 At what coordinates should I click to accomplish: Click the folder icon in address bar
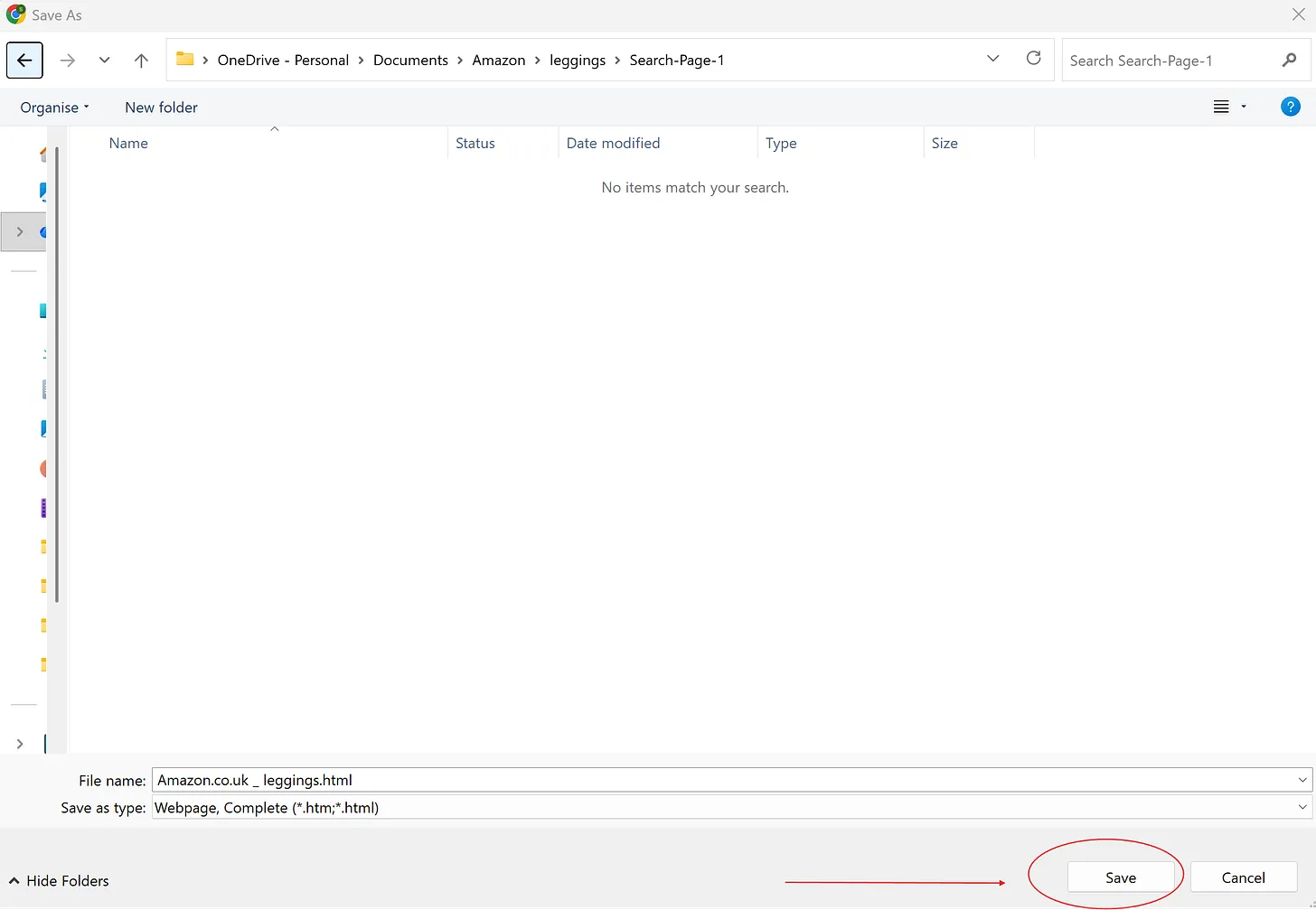185,60
